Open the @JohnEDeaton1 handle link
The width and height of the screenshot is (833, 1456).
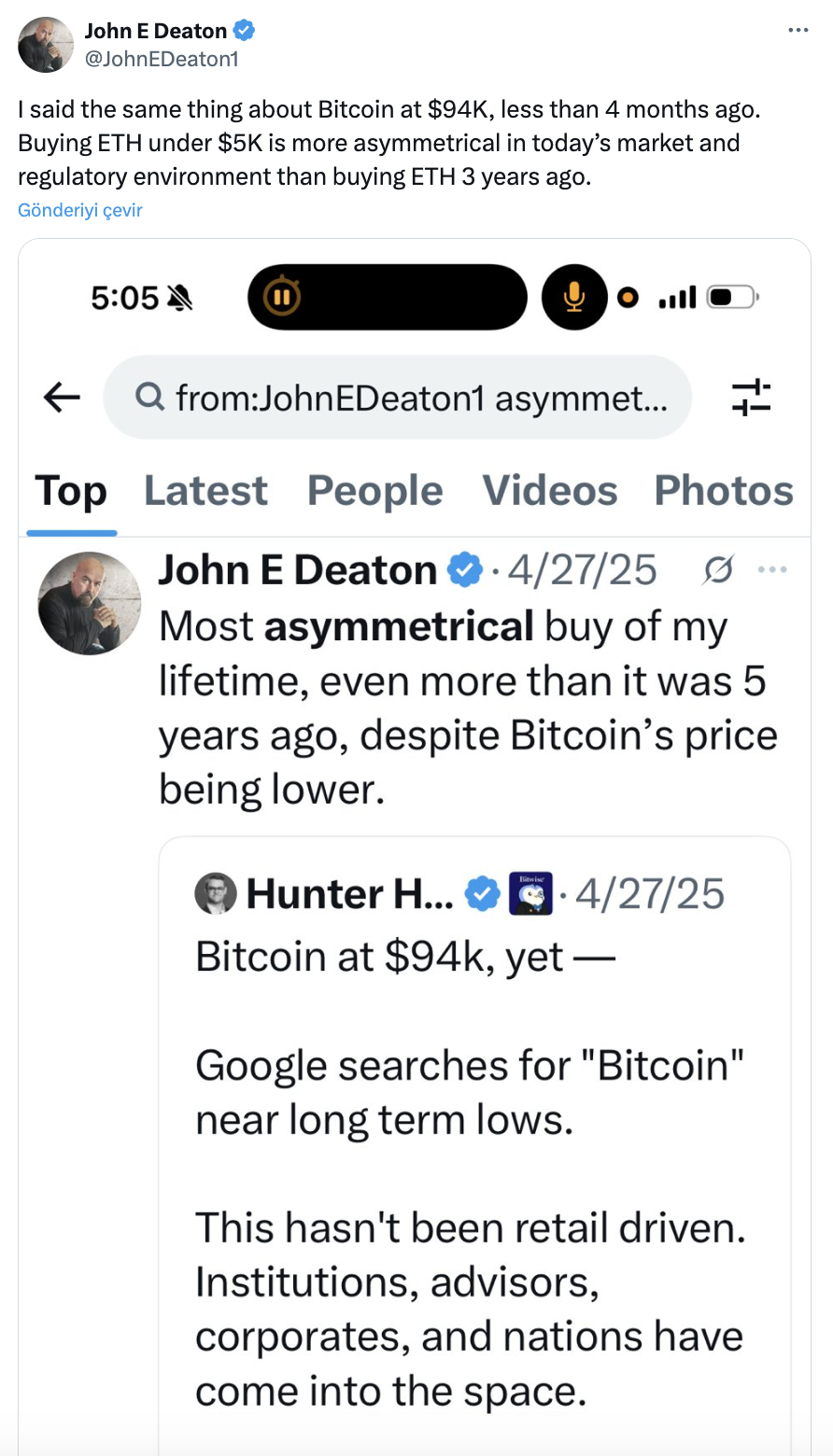[x=162, y=59]
